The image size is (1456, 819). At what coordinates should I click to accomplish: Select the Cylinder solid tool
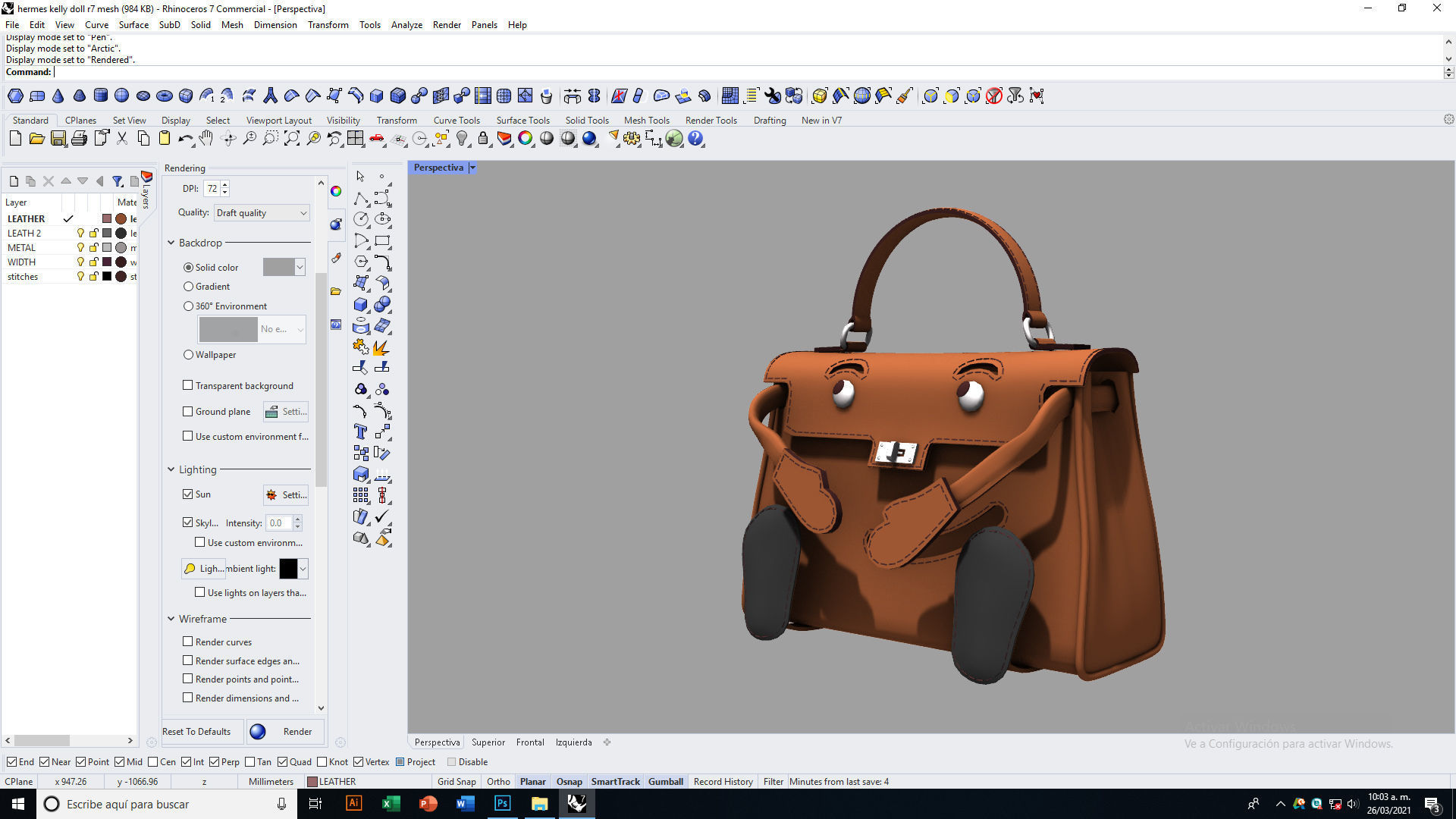[100, 96]
